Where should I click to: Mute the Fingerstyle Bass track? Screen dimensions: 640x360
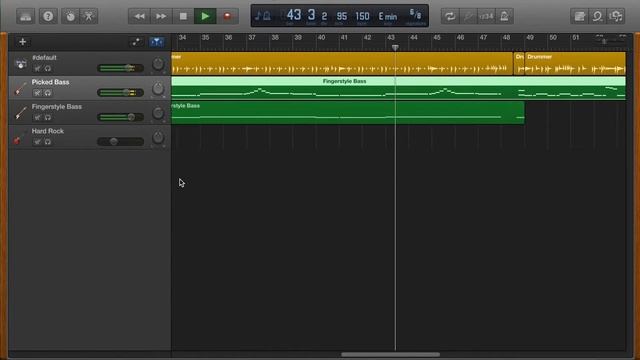pos(38,118)
